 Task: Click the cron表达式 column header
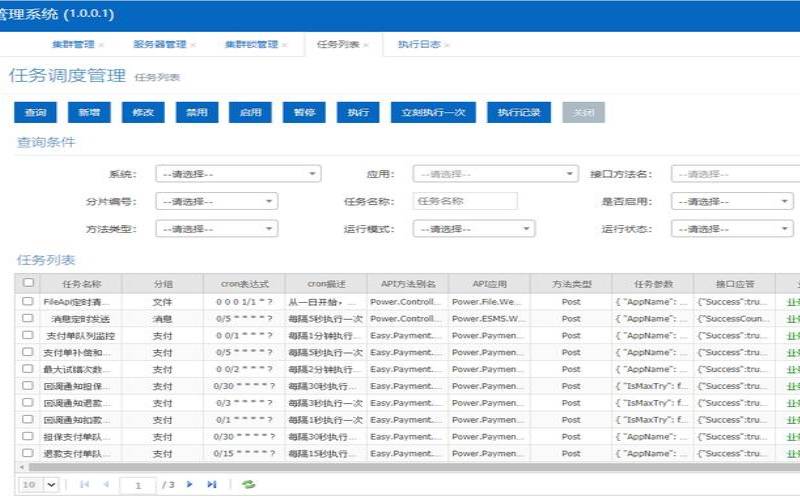click(x=244, y=284)
